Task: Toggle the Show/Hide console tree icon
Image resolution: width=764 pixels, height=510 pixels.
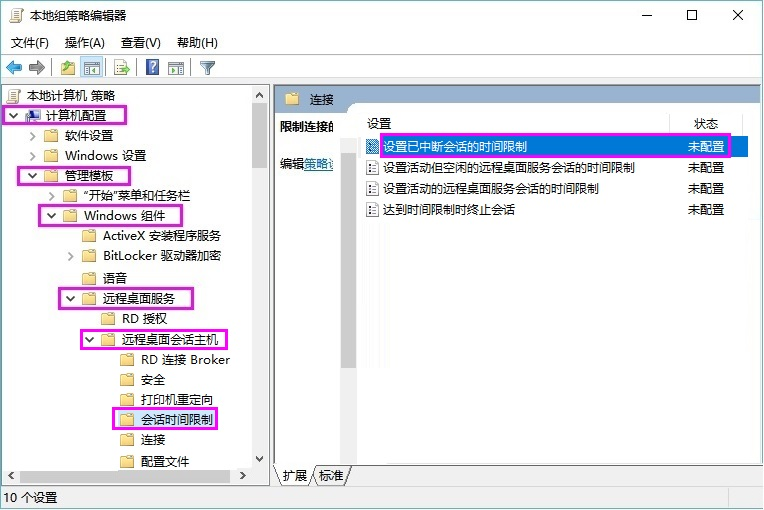Action: (92, 68)
